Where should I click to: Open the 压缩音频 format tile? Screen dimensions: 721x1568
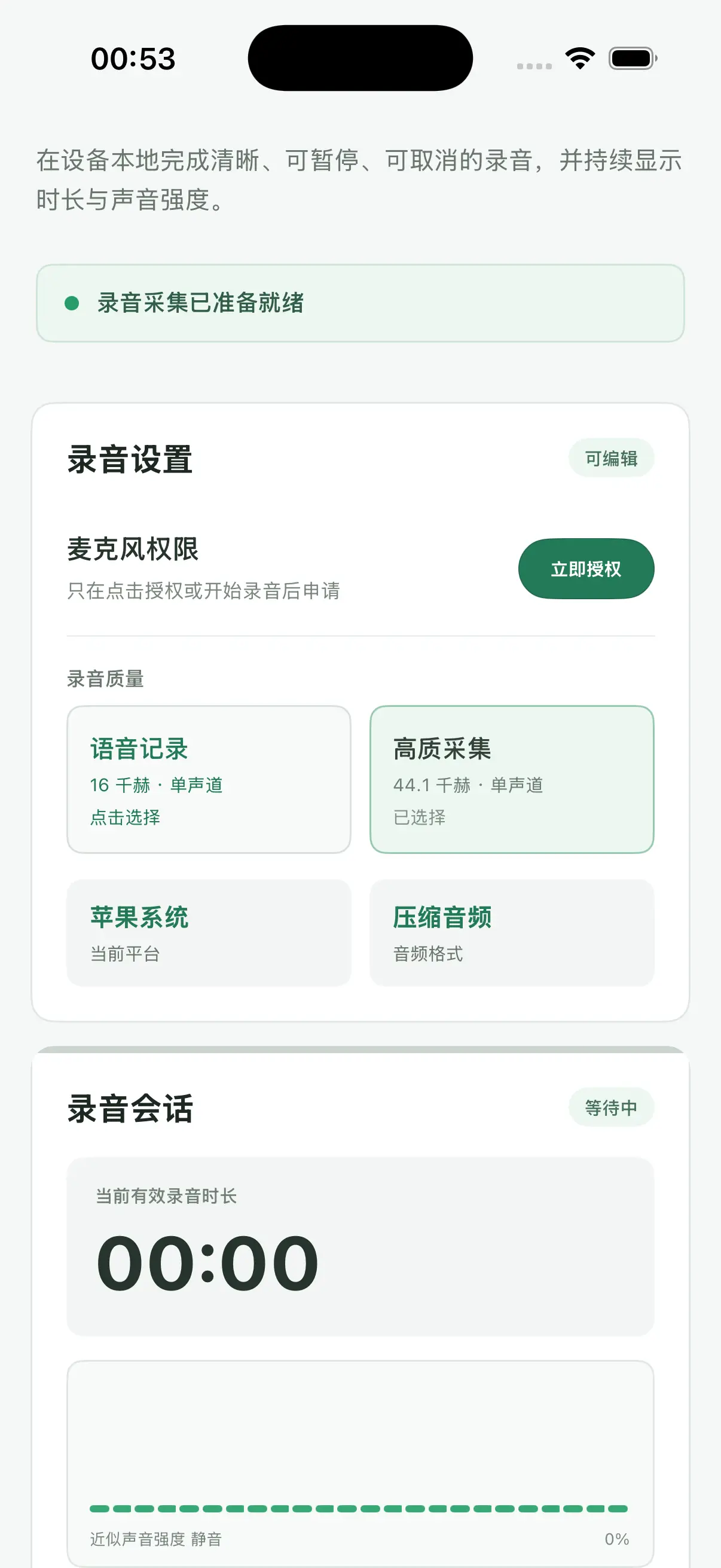pyautogui.click(x=512, y=932)
